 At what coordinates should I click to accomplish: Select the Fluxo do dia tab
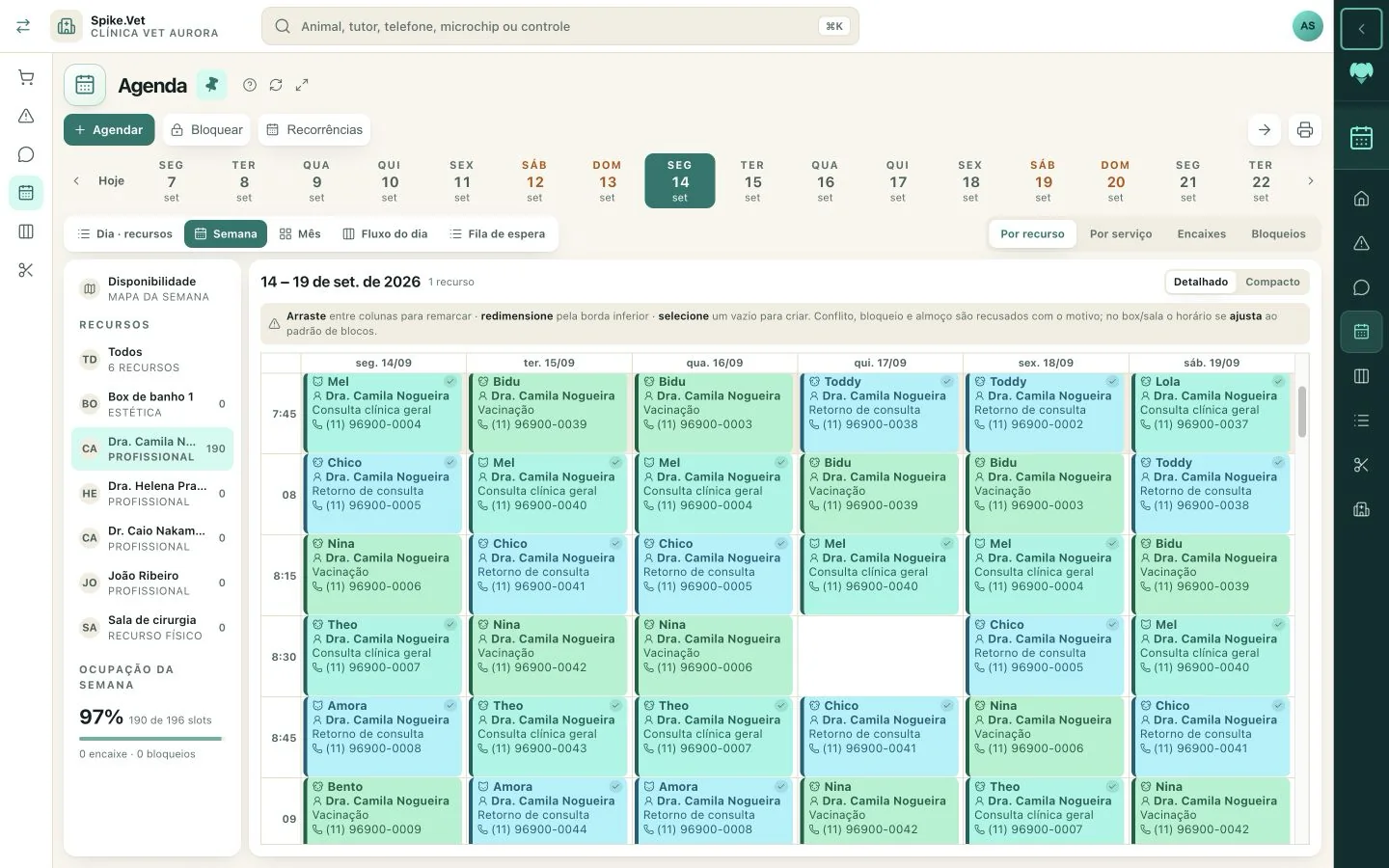point(385,233)
